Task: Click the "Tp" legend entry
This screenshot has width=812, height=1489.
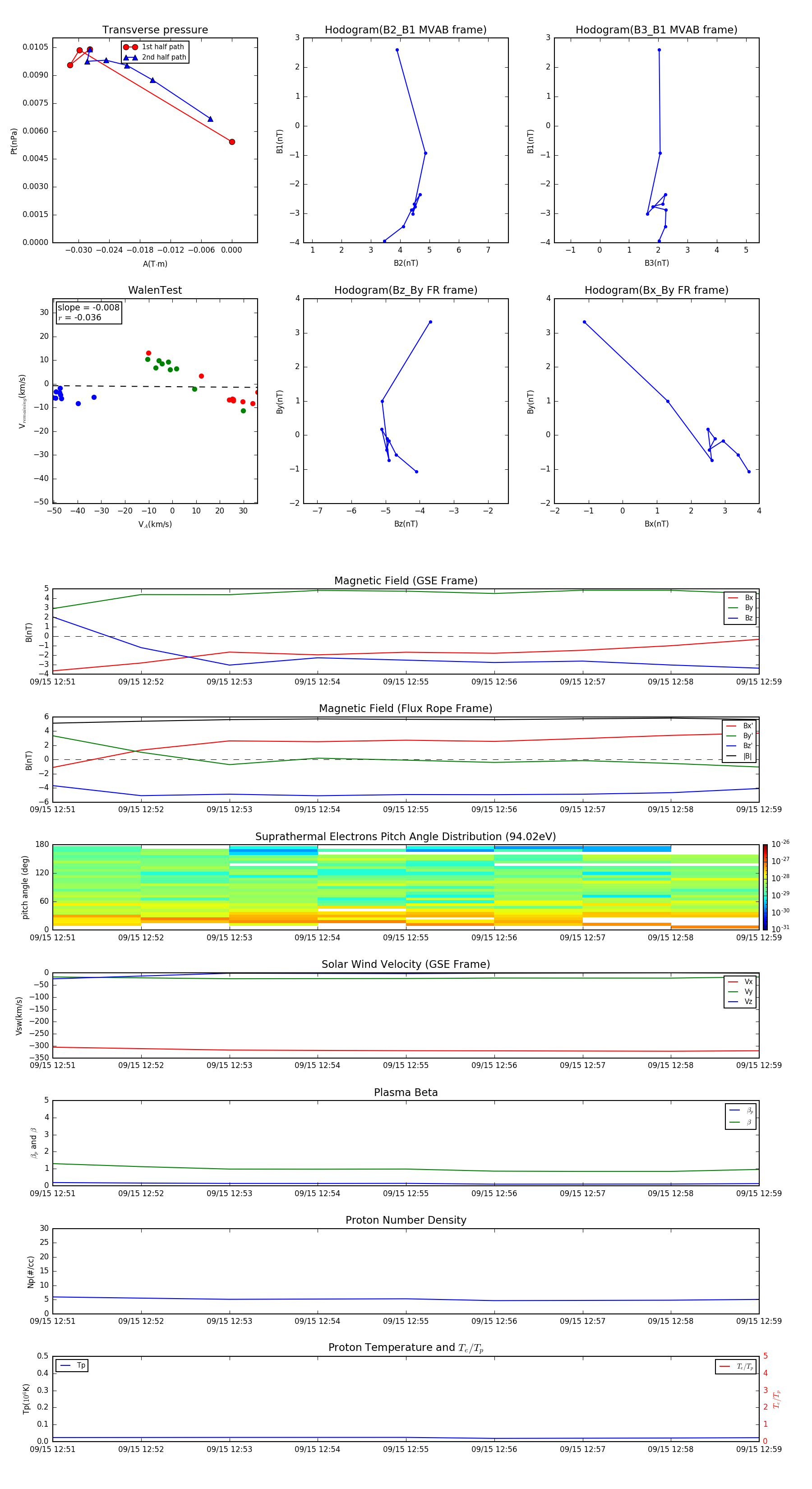Action: 72,1365
